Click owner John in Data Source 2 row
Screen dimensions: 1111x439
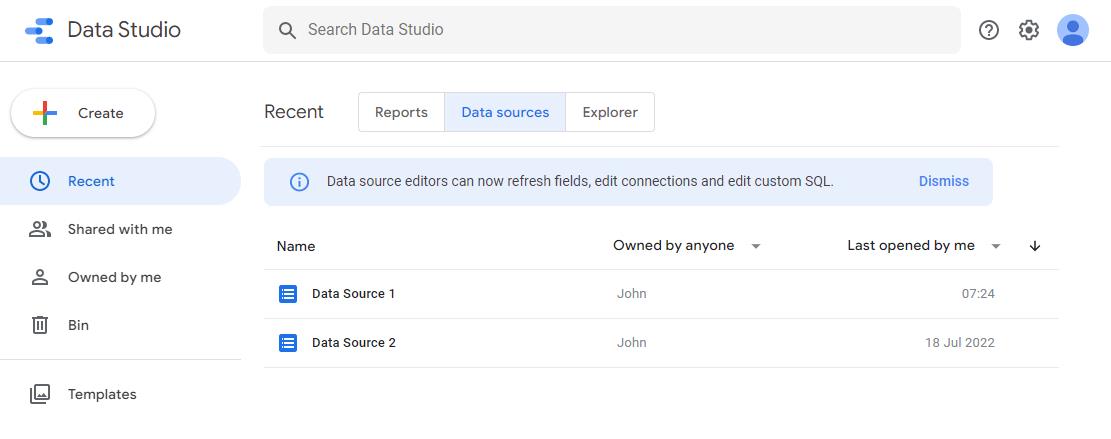[x=631, y=343]
